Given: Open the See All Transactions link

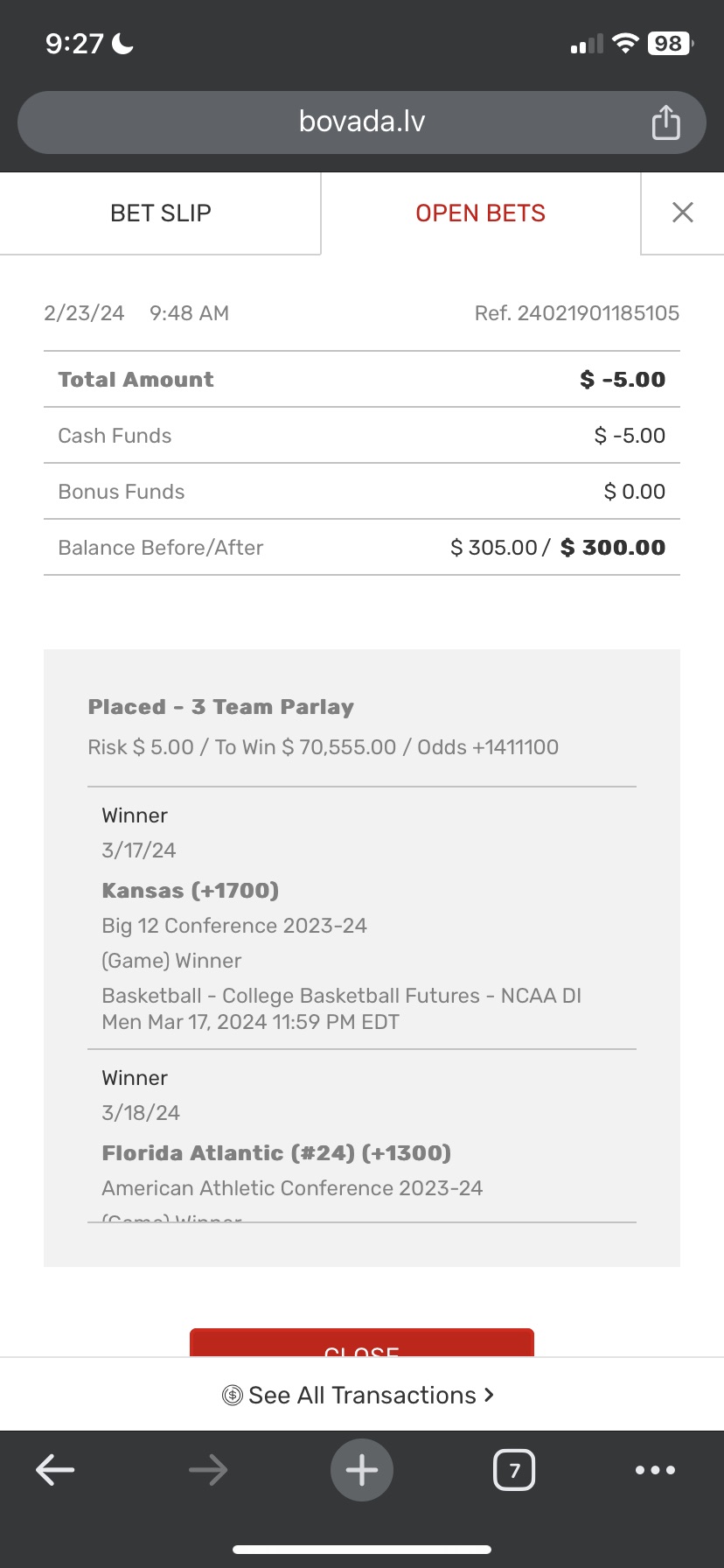Looking at the screenshot, I should click(362, 1395).
